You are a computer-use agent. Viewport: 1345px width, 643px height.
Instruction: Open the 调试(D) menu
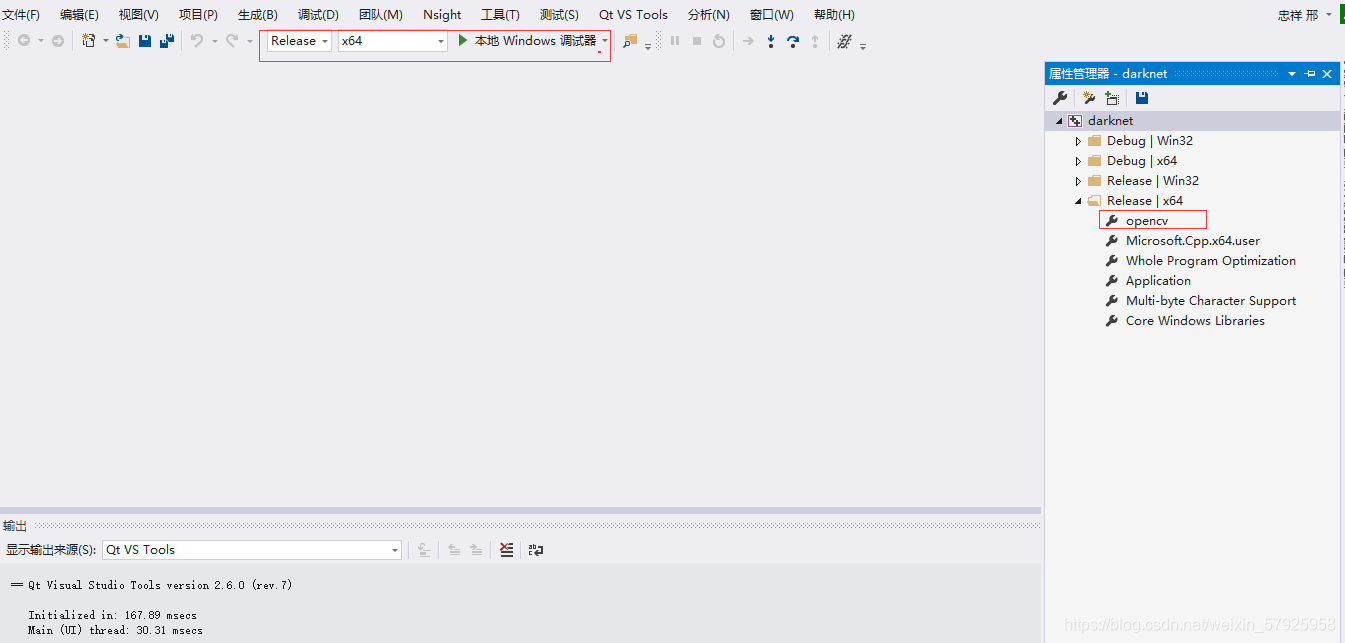click(318, 15)
